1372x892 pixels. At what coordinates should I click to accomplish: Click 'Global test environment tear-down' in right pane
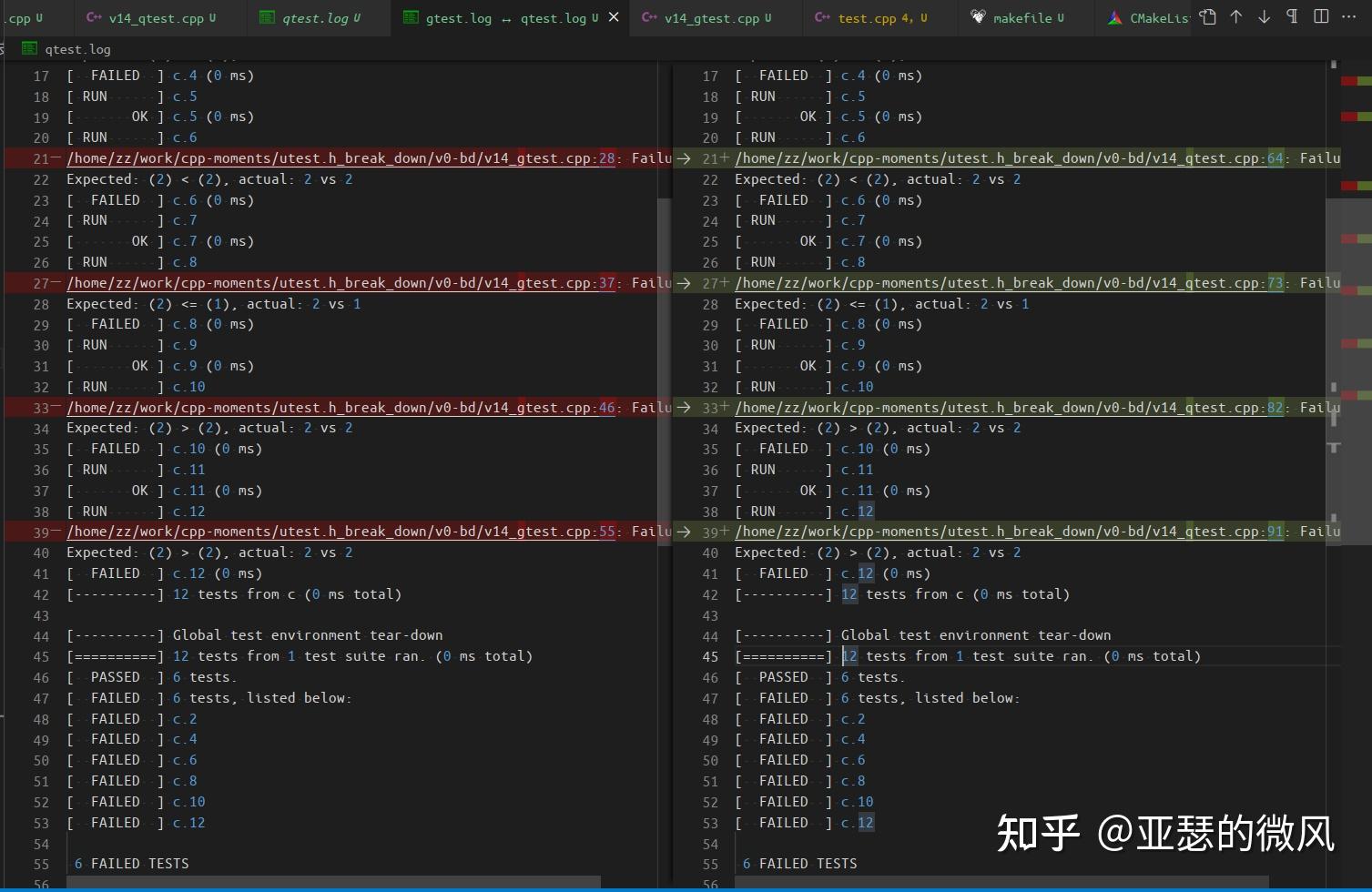pos(976,635)
